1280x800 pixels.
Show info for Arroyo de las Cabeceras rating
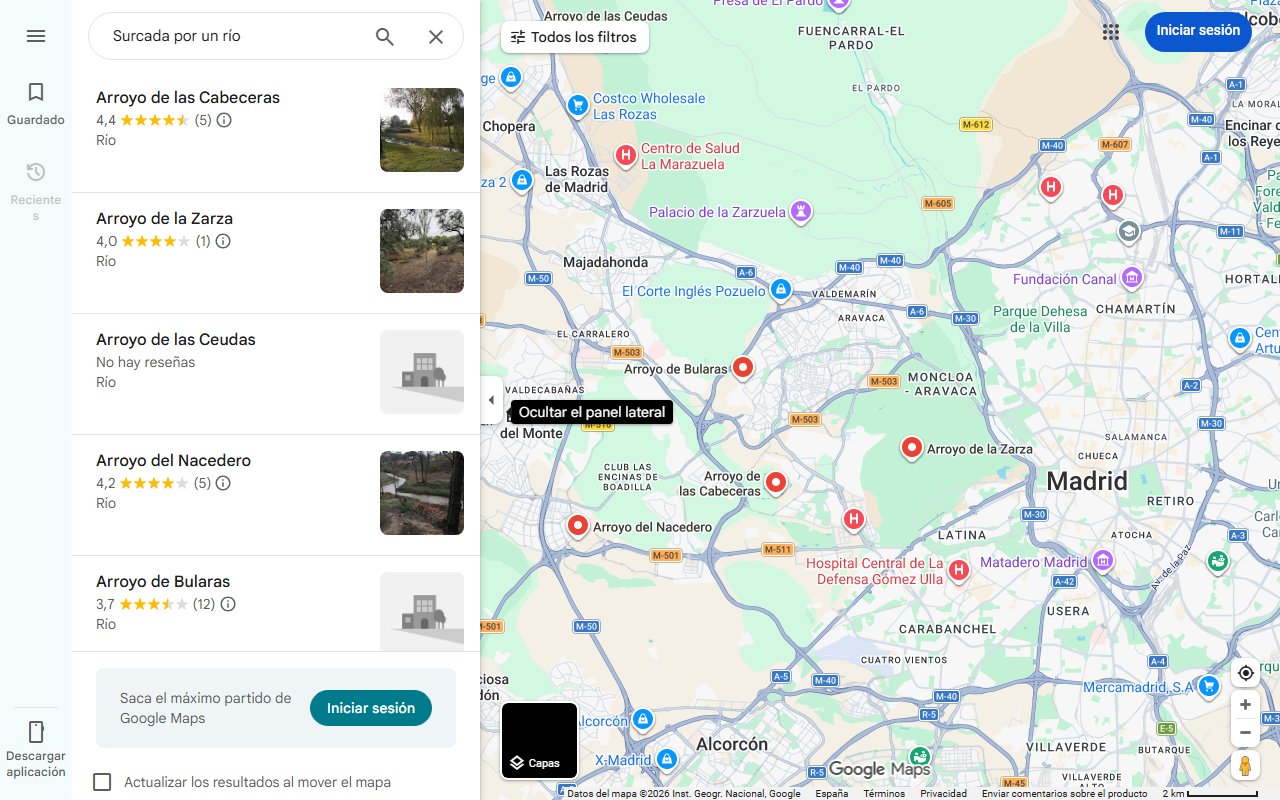click(x=223, y=120)
